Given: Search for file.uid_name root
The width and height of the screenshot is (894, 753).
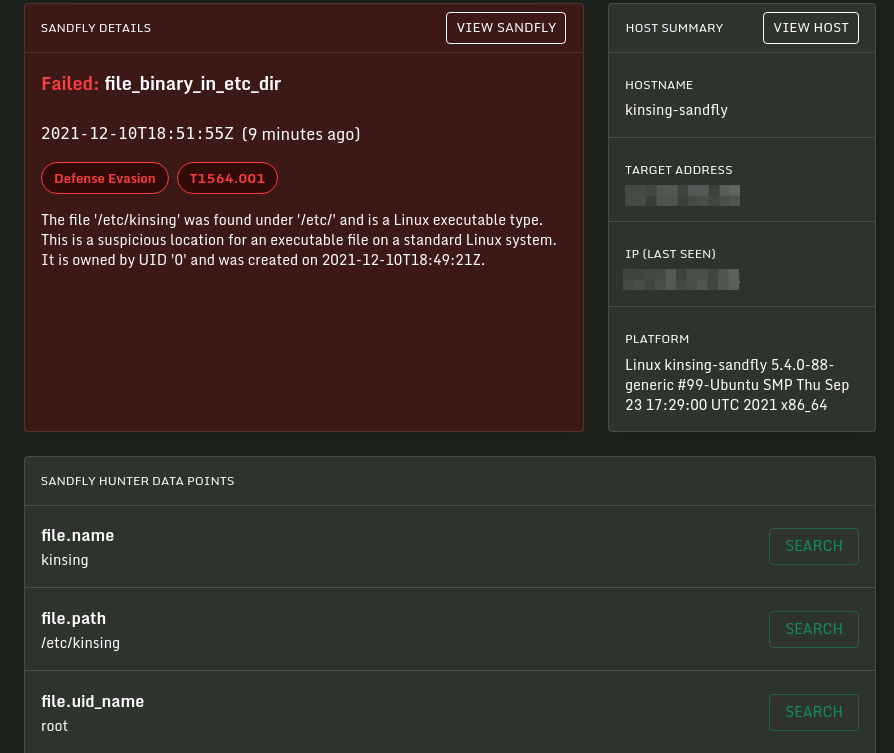Looking at the screenshot, I should click(x=814, y=712).
